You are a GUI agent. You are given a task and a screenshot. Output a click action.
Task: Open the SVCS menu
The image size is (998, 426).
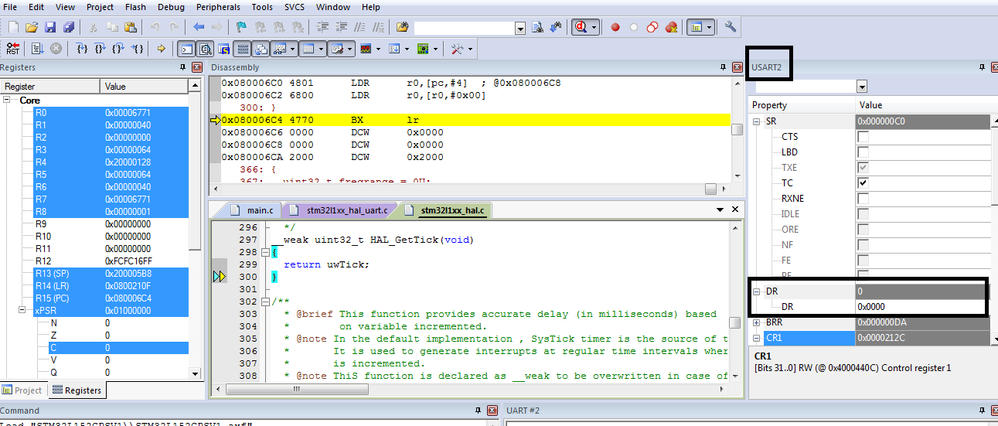[294, 7]
